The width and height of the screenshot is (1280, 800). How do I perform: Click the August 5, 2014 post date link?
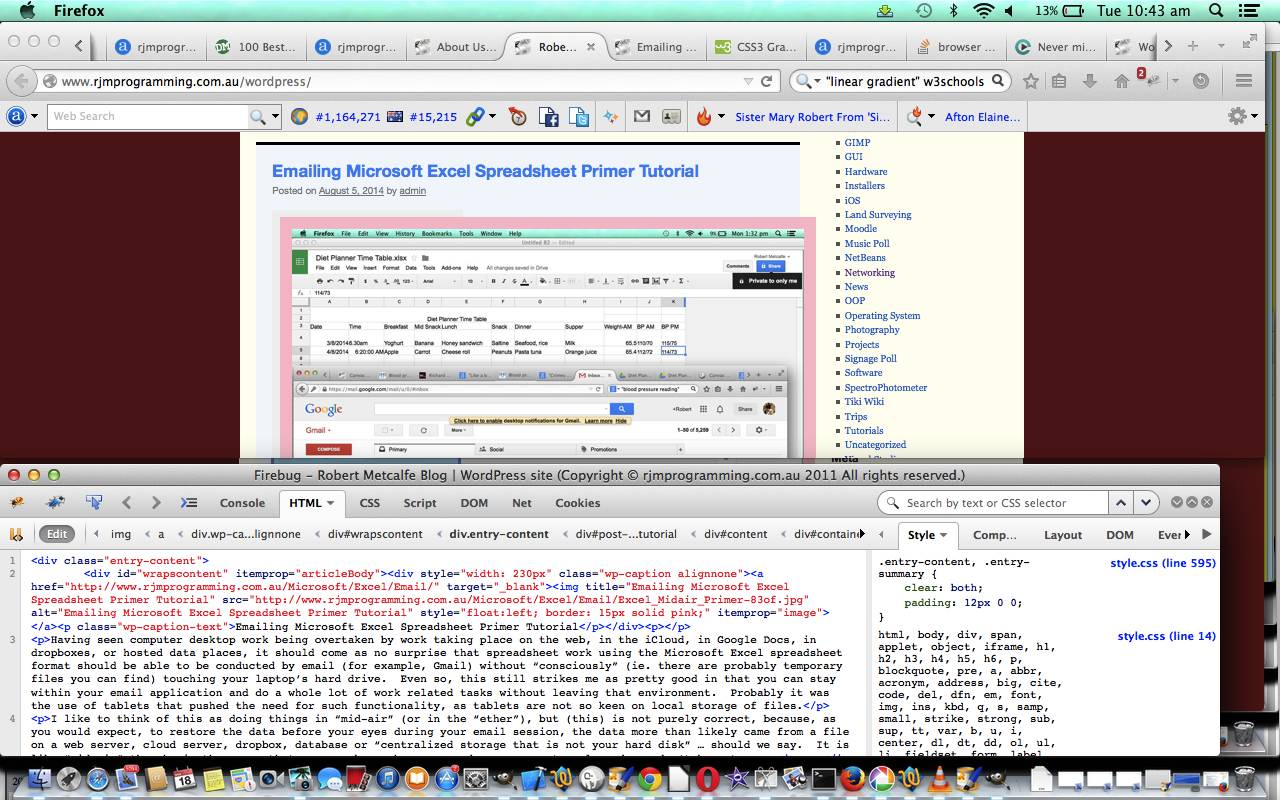351,190
